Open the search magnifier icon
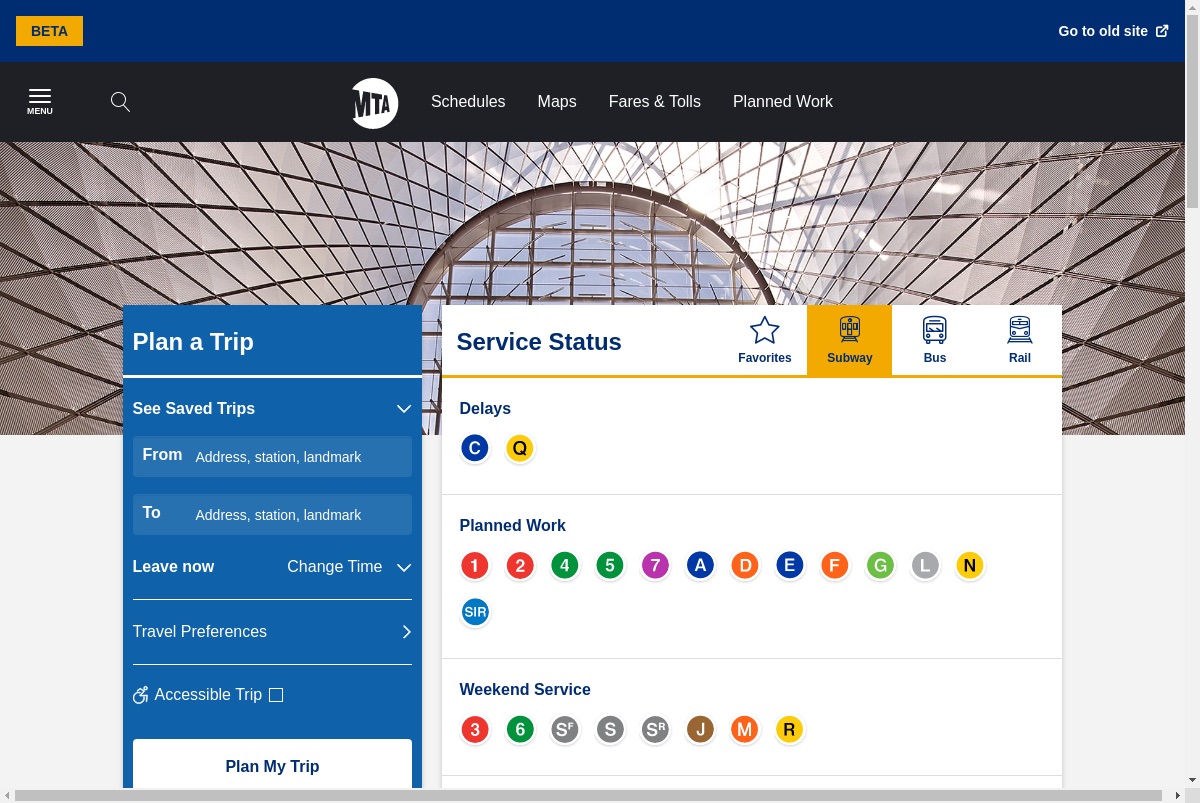Viewport: 1200px width, 803px height. [120, 101]
